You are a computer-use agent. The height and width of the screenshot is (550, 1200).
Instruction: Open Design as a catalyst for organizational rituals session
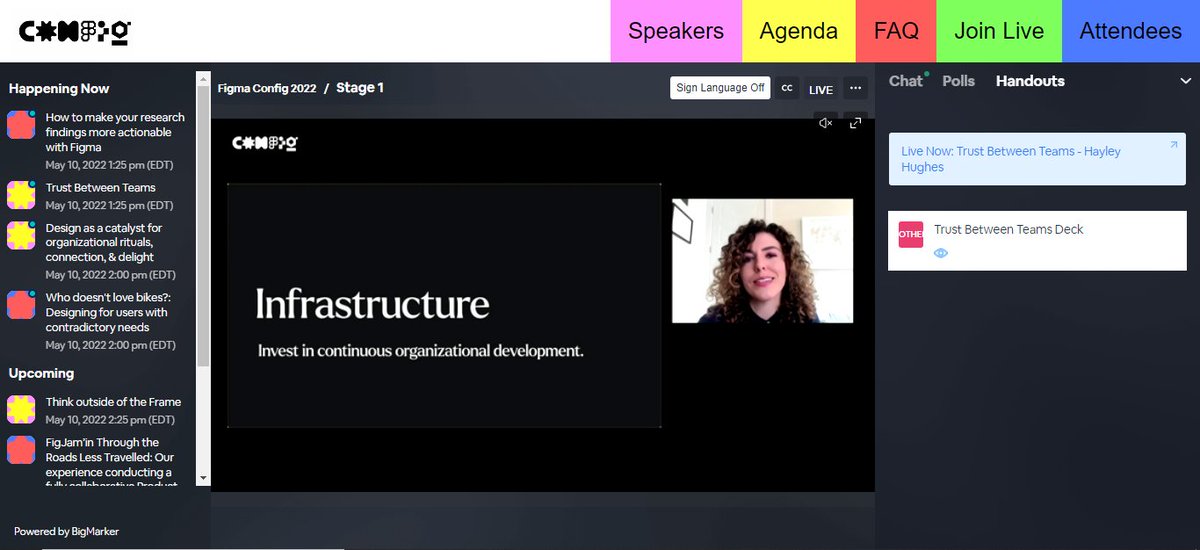pyautogui.click(x=104, y=243)
